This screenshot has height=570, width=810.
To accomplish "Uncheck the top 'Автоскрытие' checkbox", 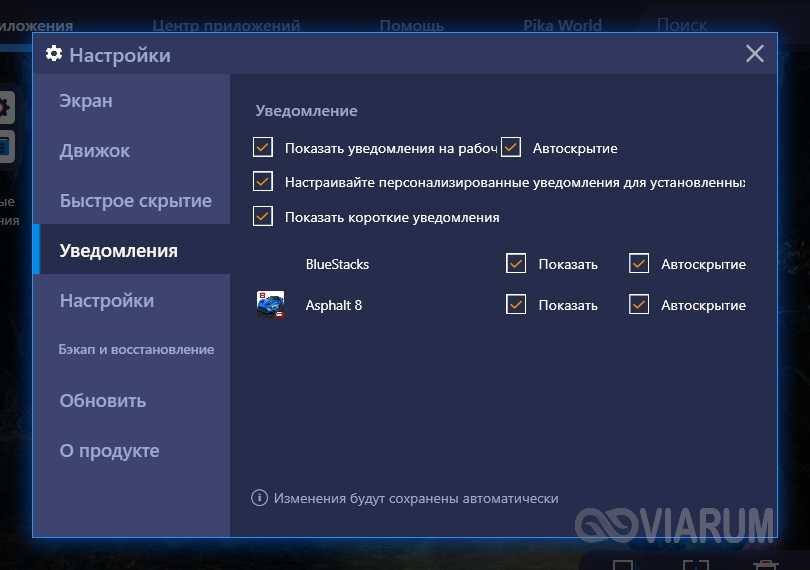I will tap(511, 148).
